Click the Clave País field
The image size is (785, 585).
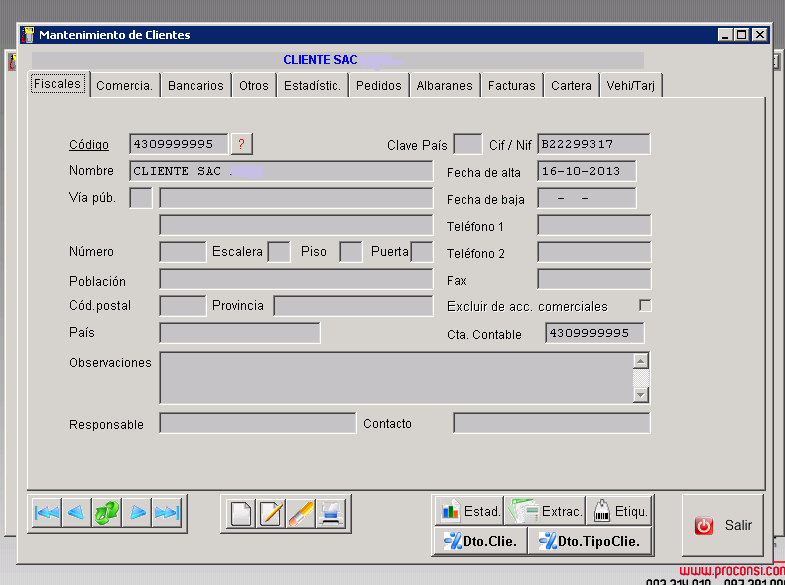tap(468, 144)
